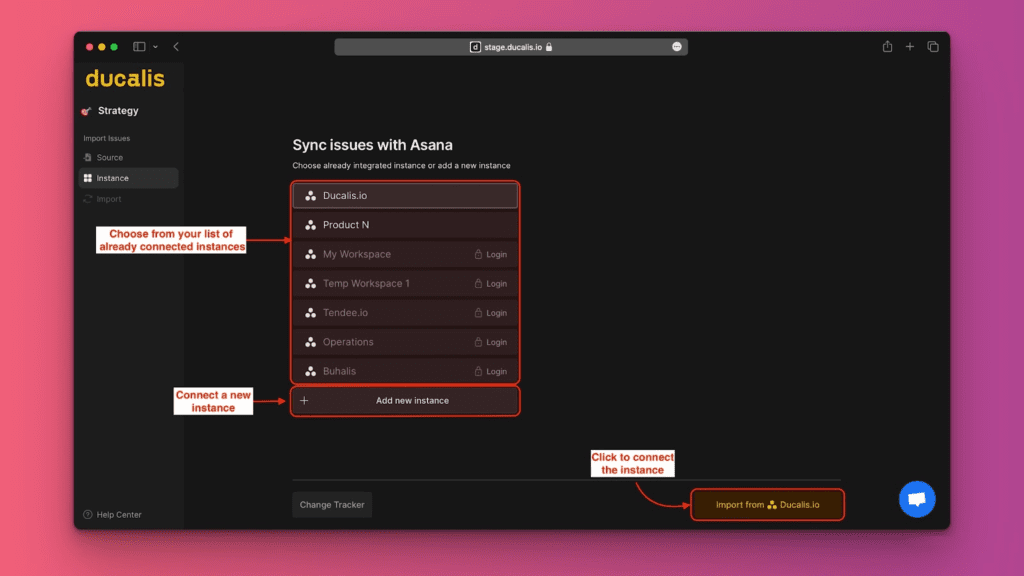Click the stage.ducalis.io address bar
The width and height of the screenshot is (1024, 576).
click(x=510, y=47)
